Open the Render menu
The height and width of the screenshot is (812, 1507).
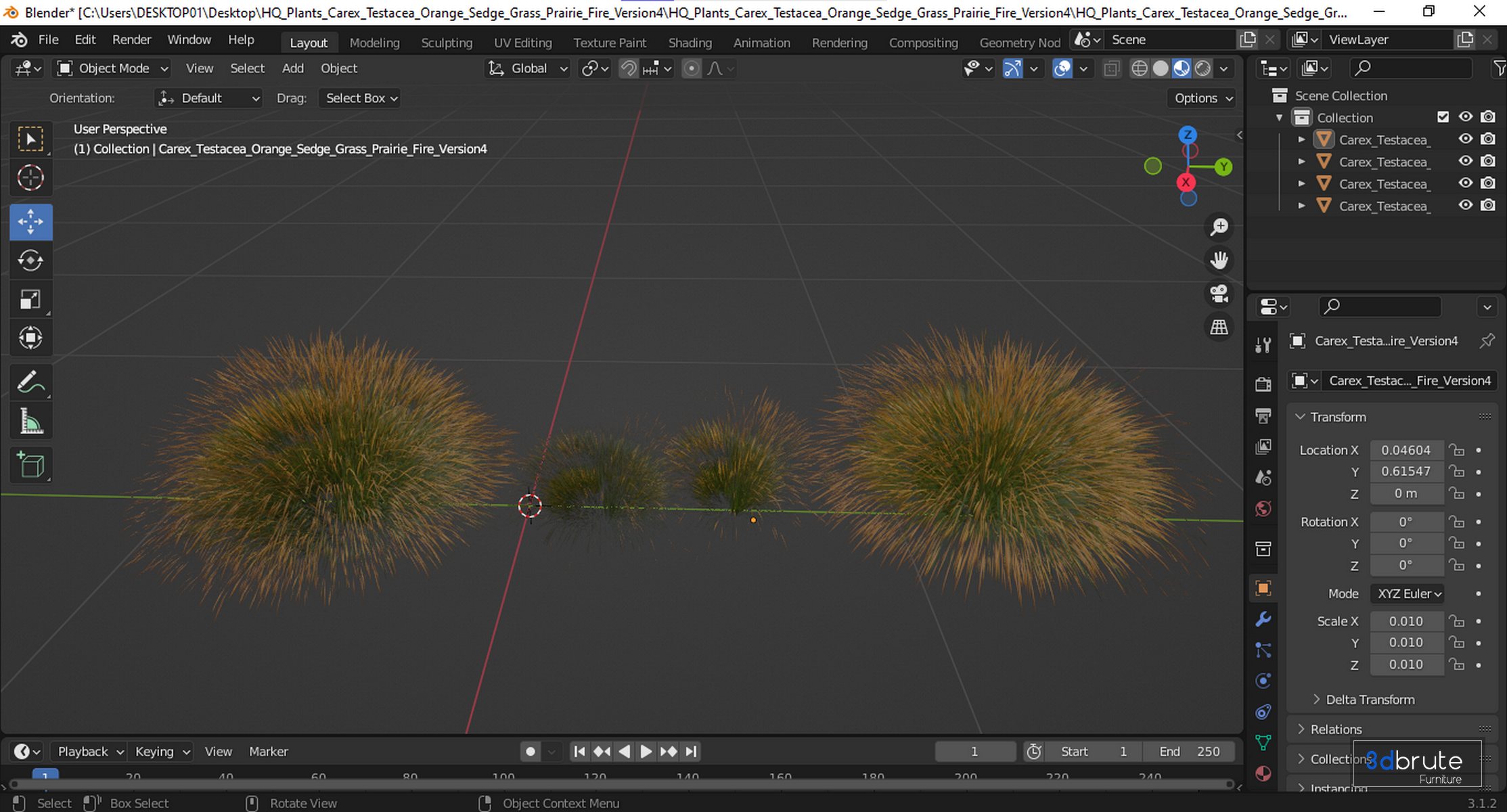[x=131, y=40]
